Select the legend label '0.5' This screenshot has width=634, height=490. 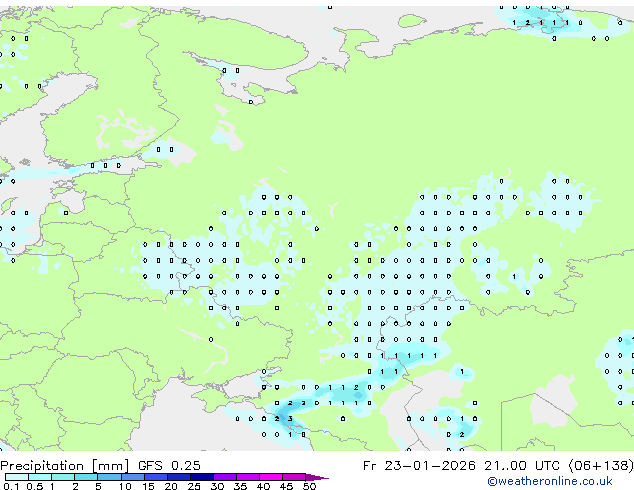pos(35,486)
